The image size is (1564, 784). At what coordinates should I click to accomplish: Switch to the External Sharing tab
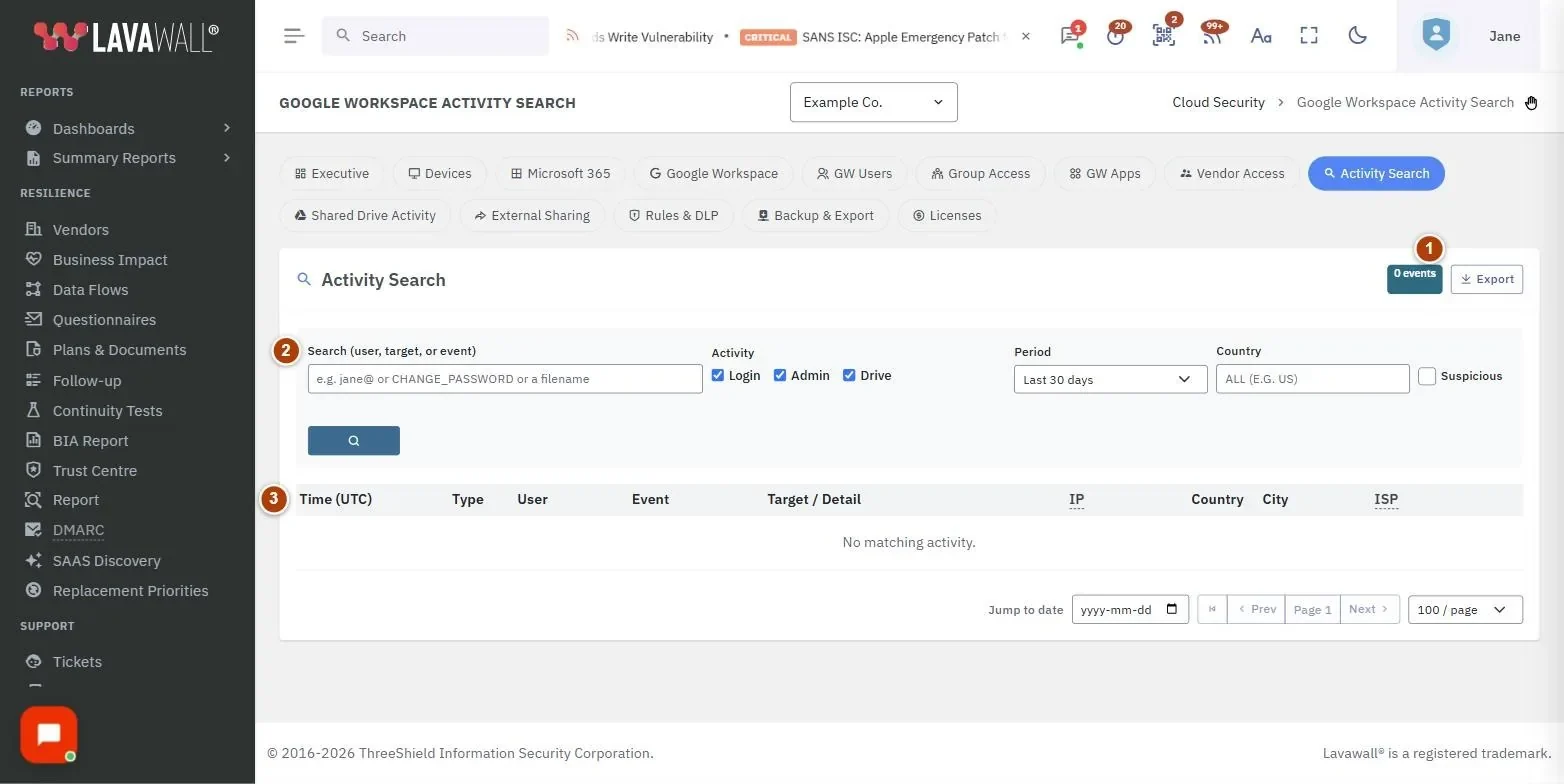click(x=532, y=215)
